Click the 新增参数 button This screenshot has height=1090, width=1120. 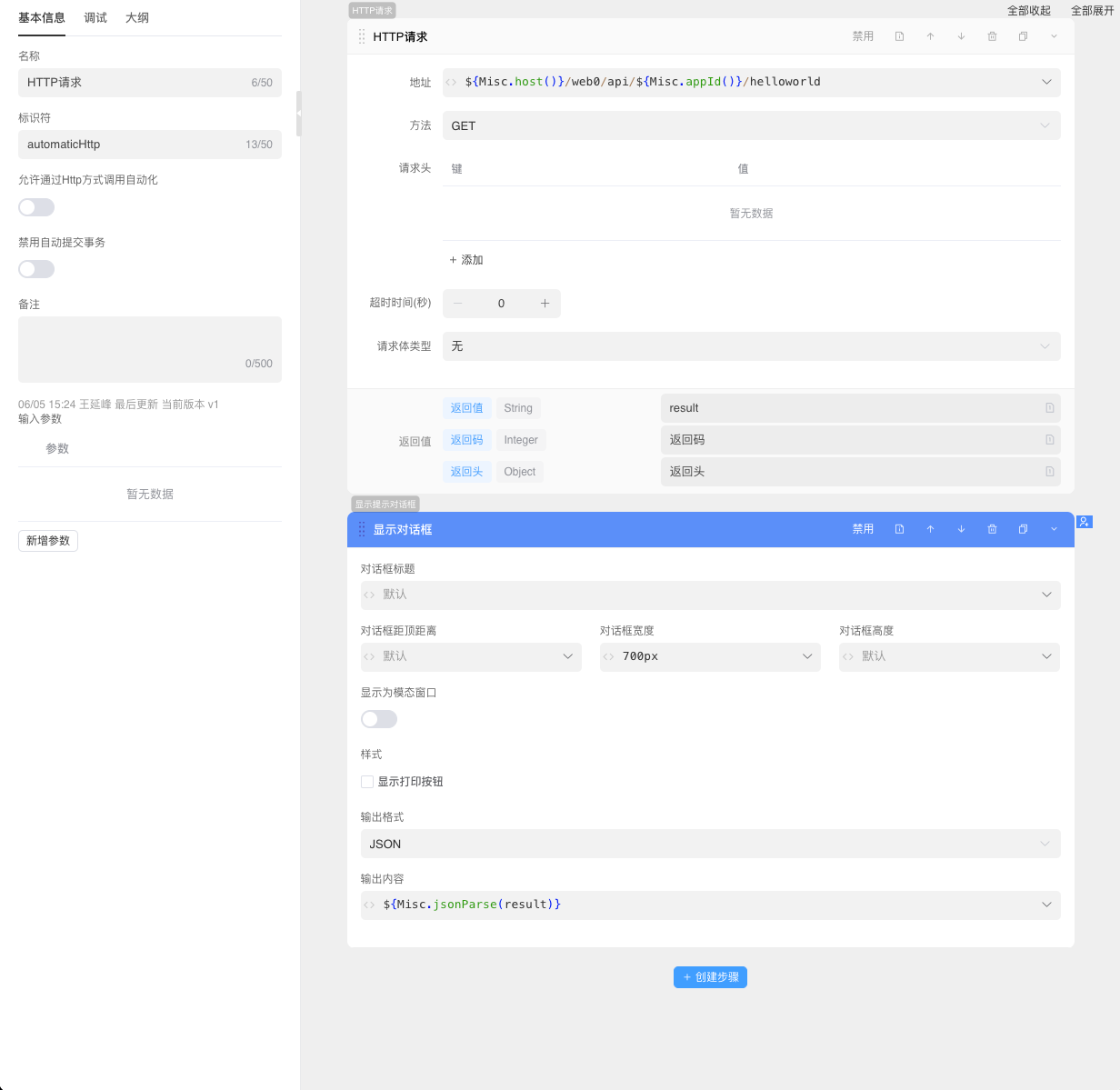click(x=48, y=541)
